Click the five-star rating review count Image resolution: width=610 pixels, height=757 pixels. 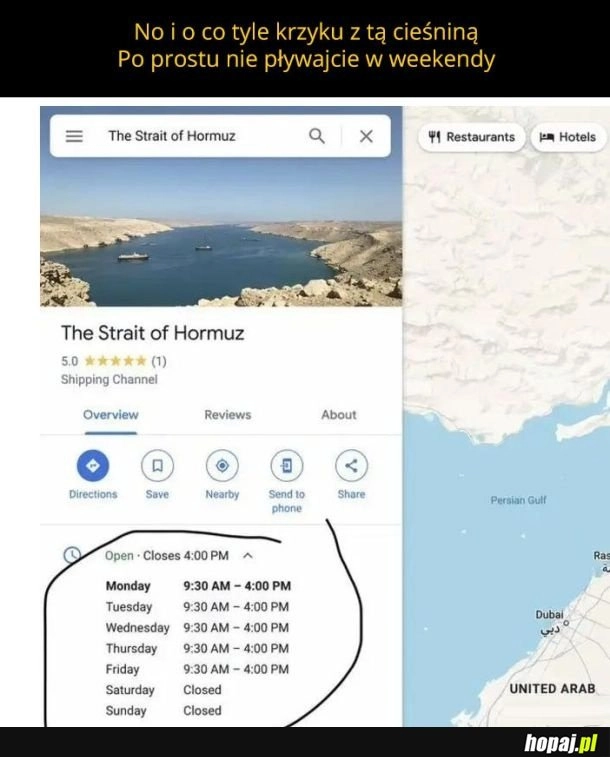coord(159,361)
